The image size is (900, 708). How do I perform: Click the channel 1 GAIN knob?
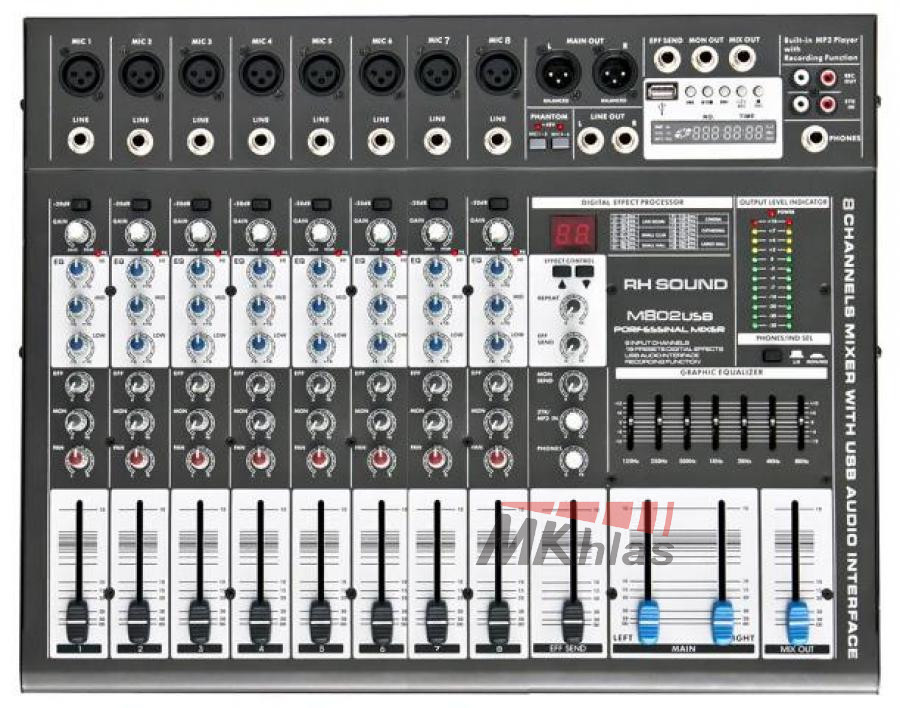point(79,233)
